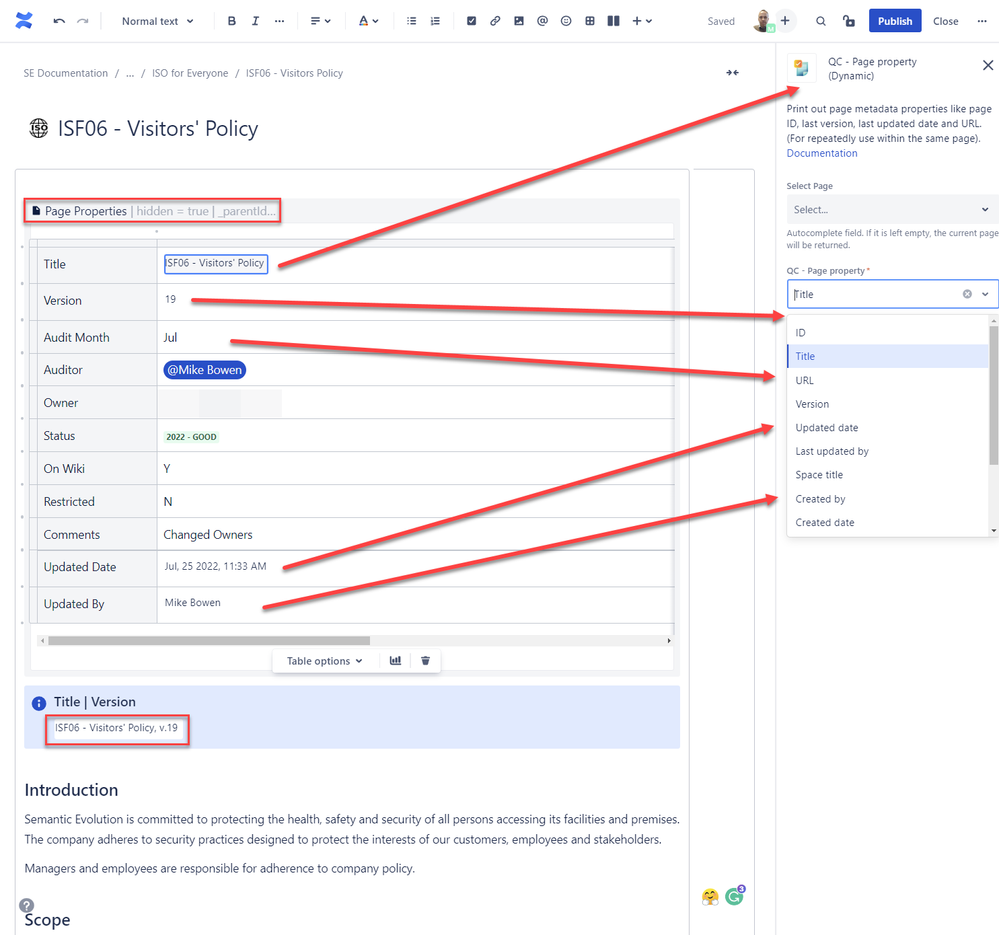Select ID from the property list
The image size is (999, 935).
(x=888, y=332)
